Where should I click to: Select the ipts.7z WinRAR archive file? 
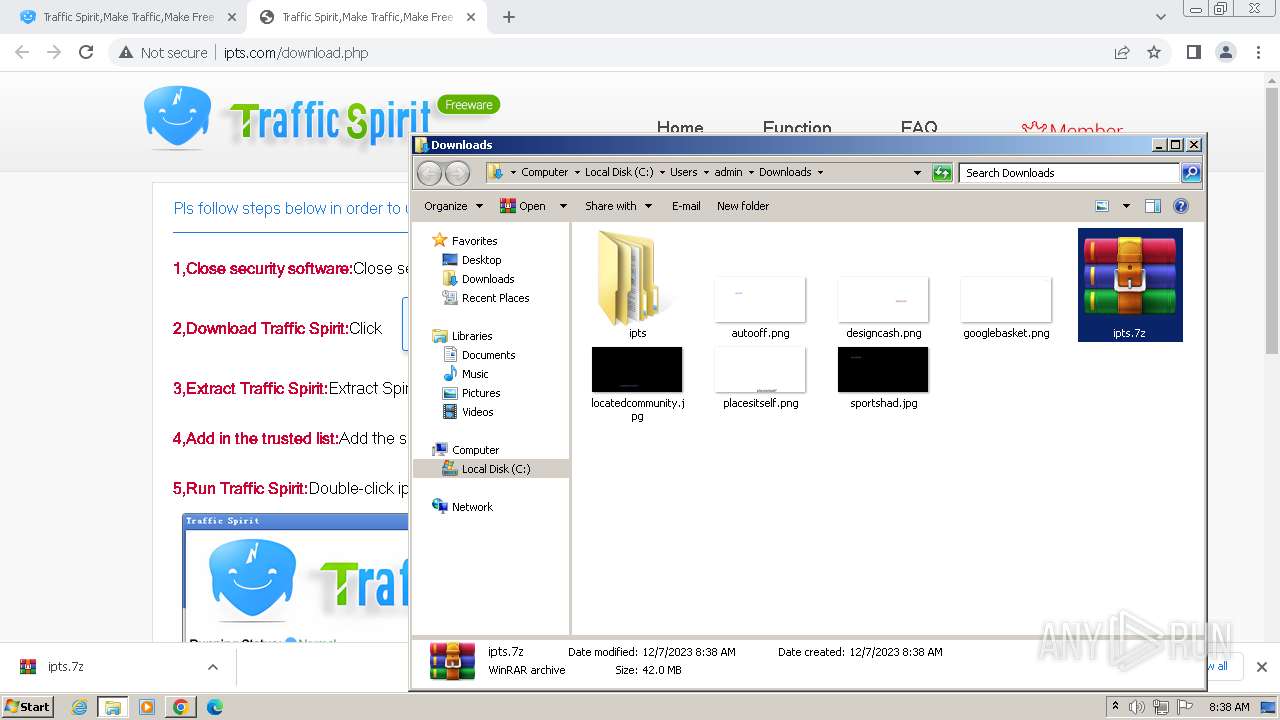[x=1130, y=285]
